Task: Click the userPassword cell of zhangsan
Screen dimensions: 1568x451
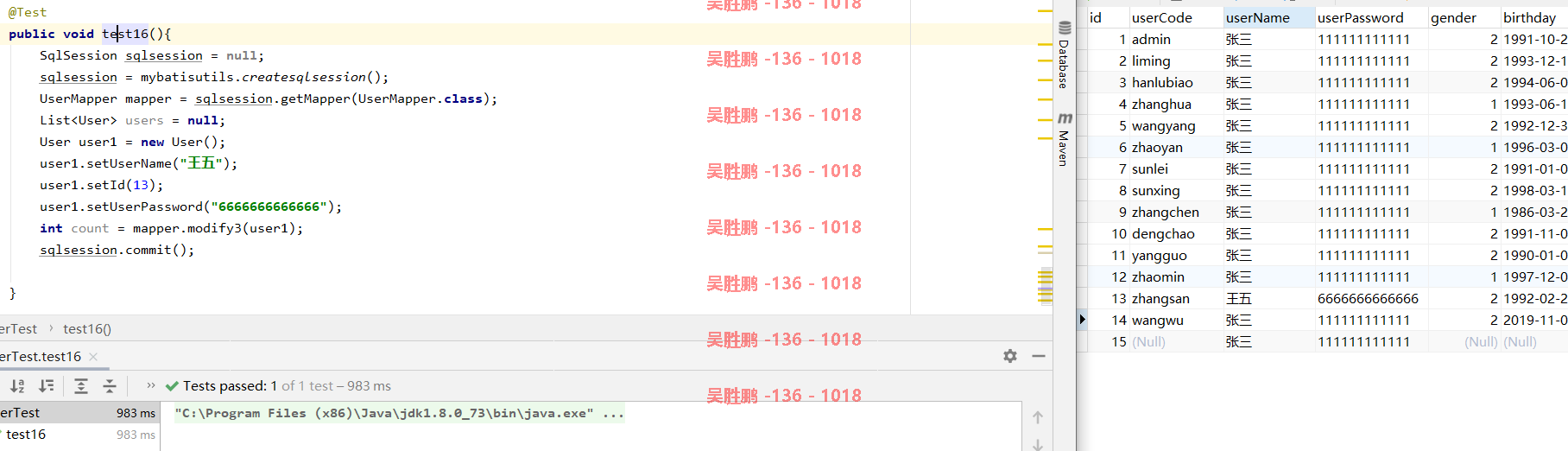Action: 1370,298
